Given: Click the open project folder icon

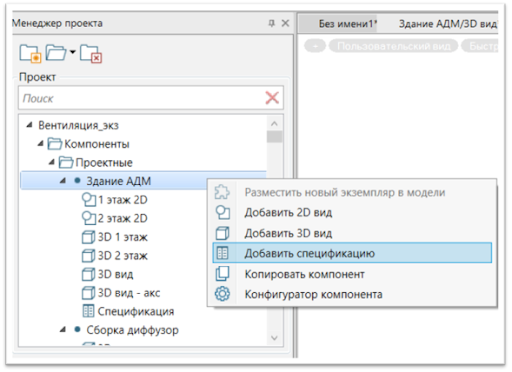Looking at the screenshot, I should (56, 53).
